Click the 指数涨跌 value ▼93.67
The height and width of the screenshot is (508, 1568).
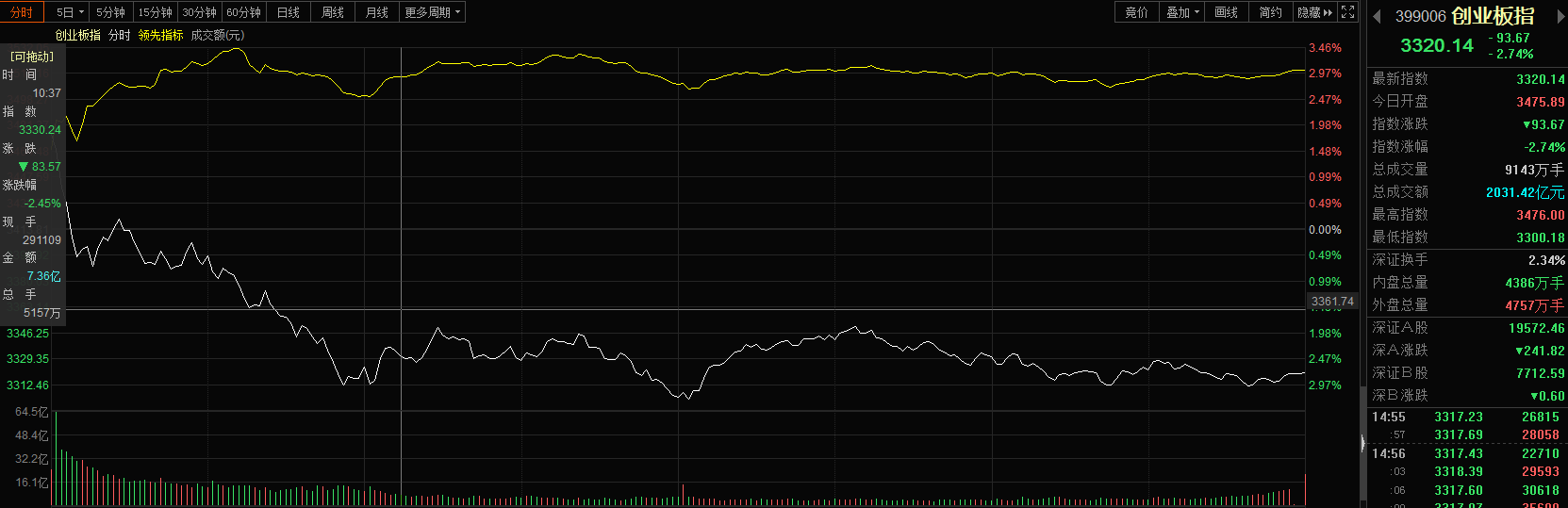[1543, 124]
